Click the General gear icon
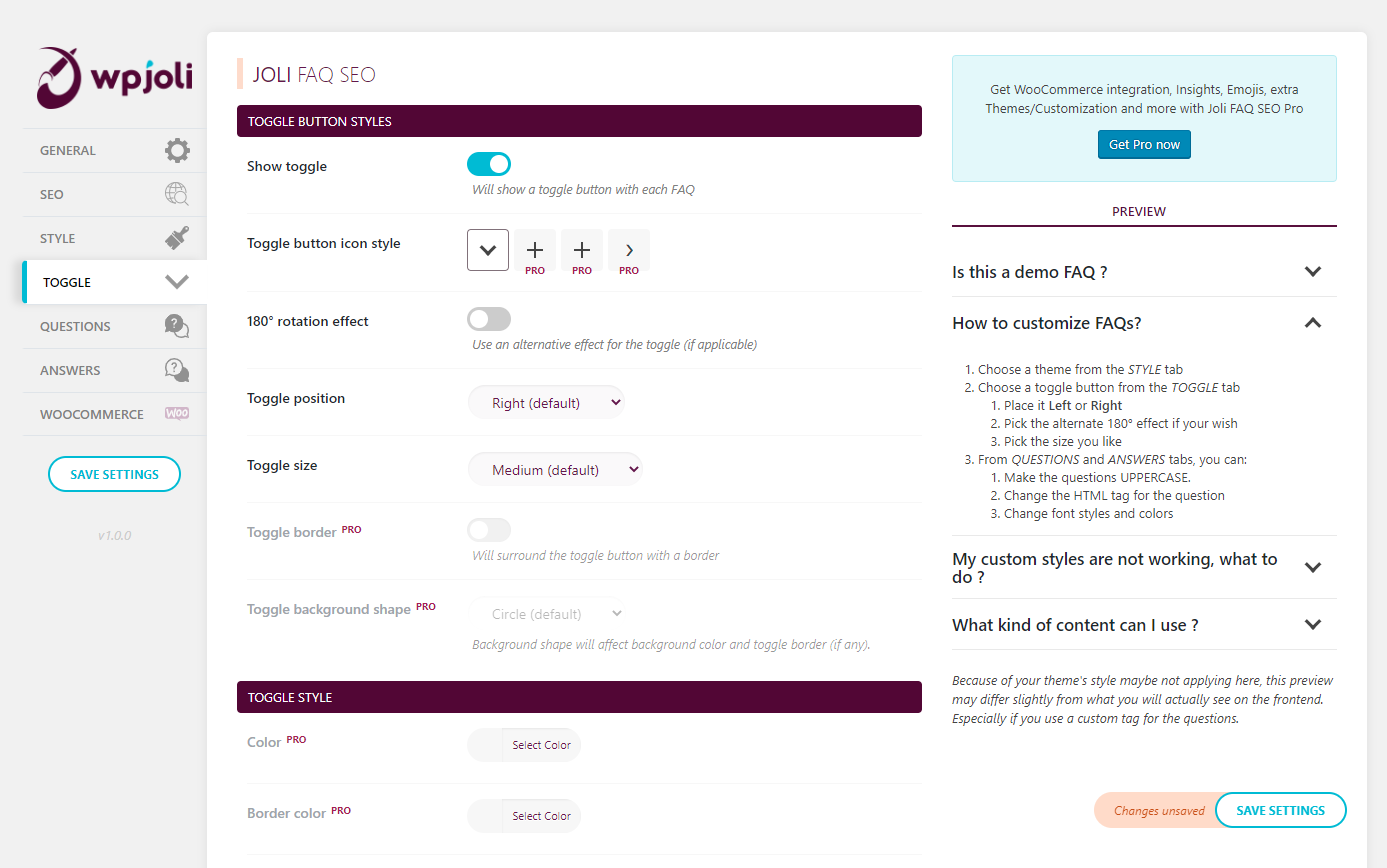The width and height of the screenshot is (1387, 868). point(177,151)
